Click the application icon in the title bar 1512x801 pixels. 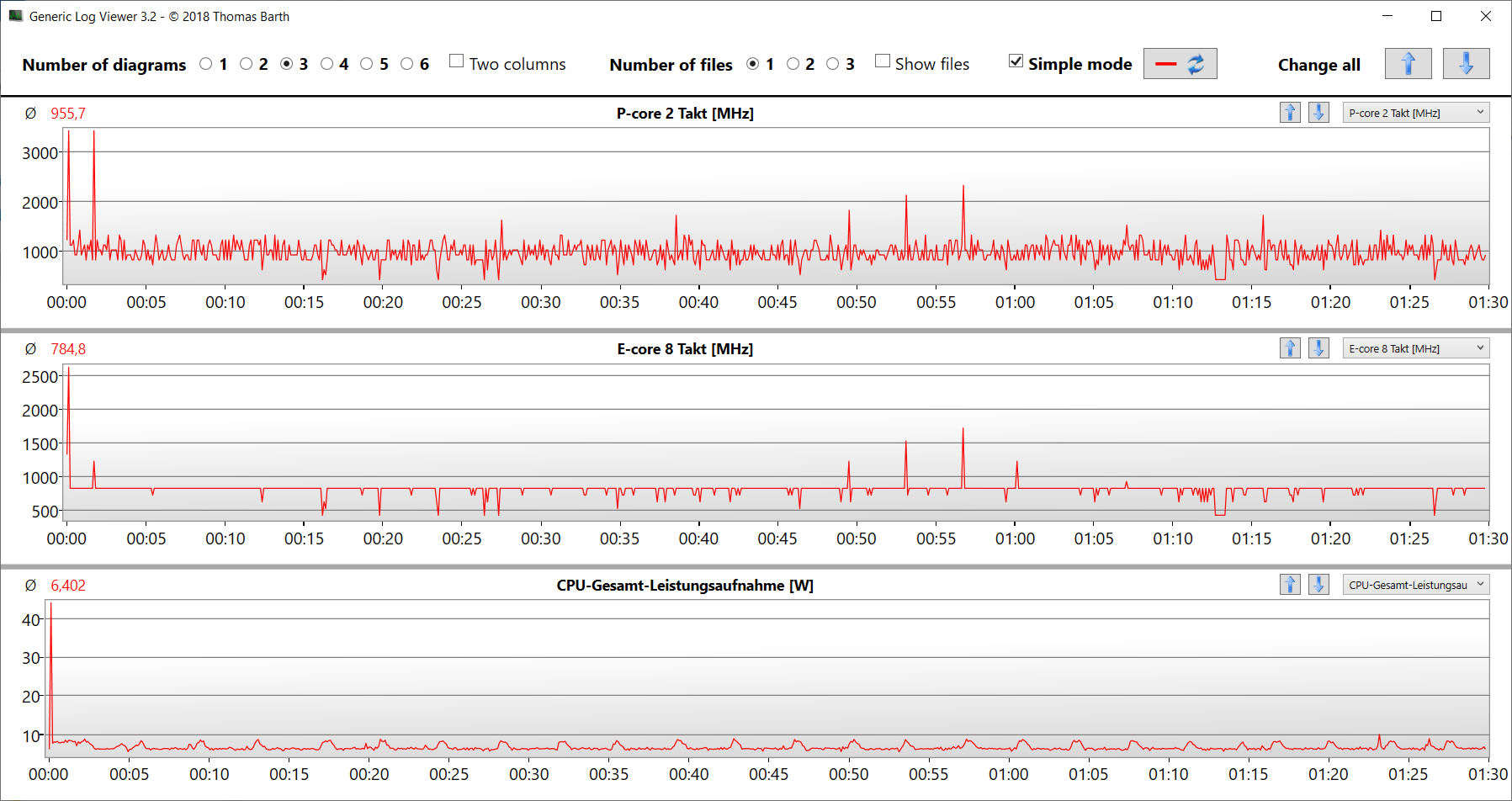coord(15,16)
